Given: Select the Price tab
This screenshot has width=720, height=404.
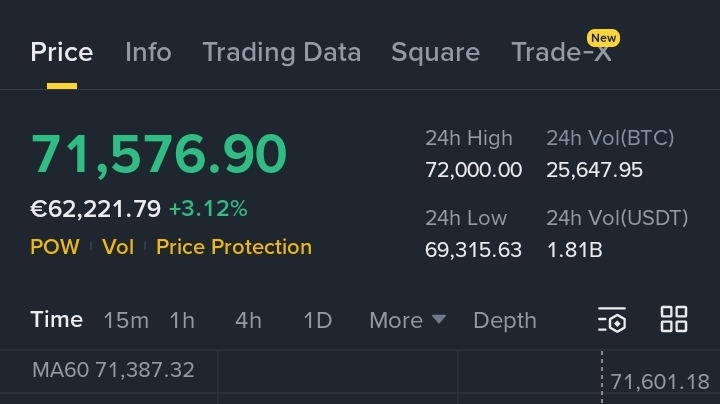Looking at the screenshot, I should tap(62, 52).
